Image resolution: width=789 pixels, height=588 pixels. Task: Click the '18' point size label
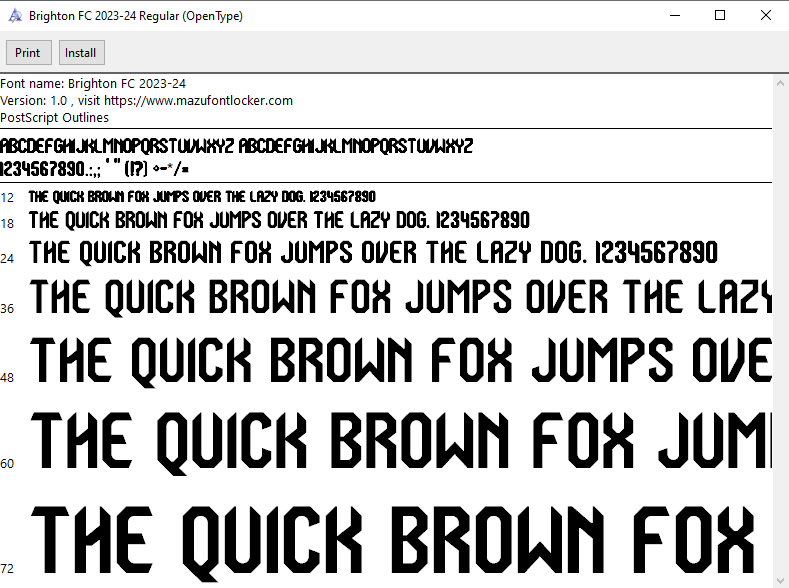point(7,223)
